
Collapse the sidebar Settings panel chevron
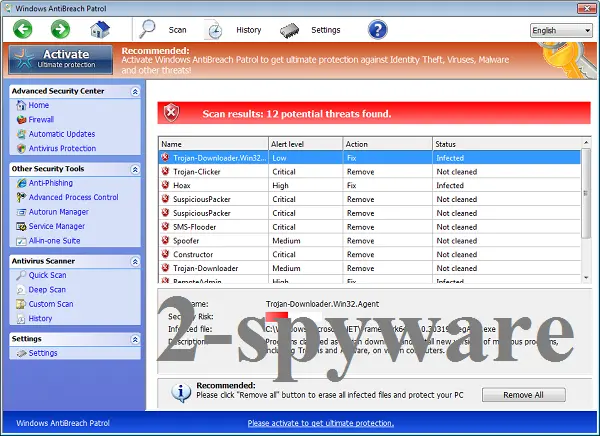pos(135,339)
